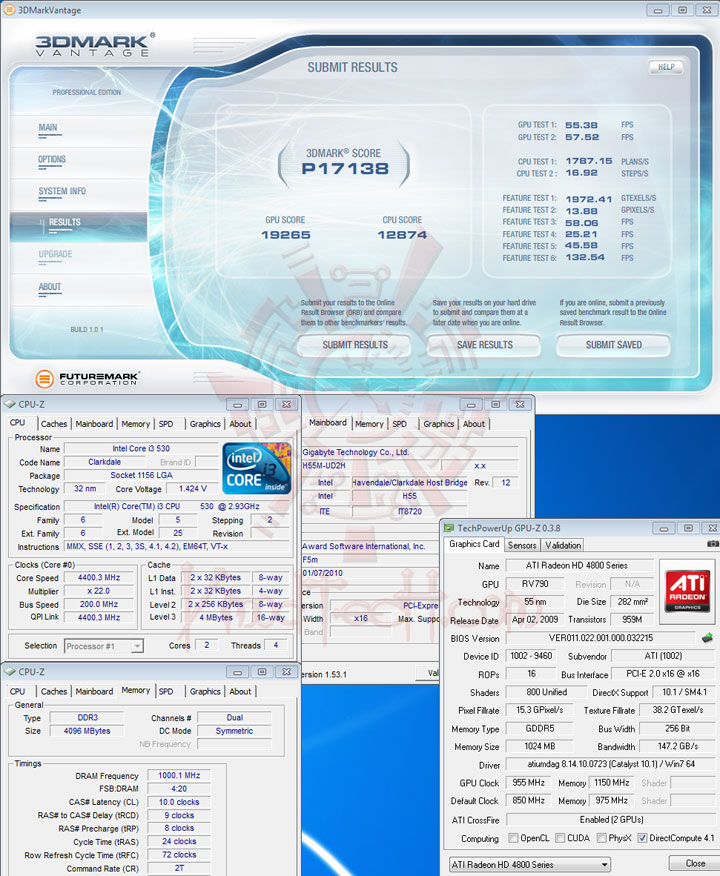Select the Graphics tab in Memory CPU-Z window
The image size is (720, 876).
coord(205,692)
